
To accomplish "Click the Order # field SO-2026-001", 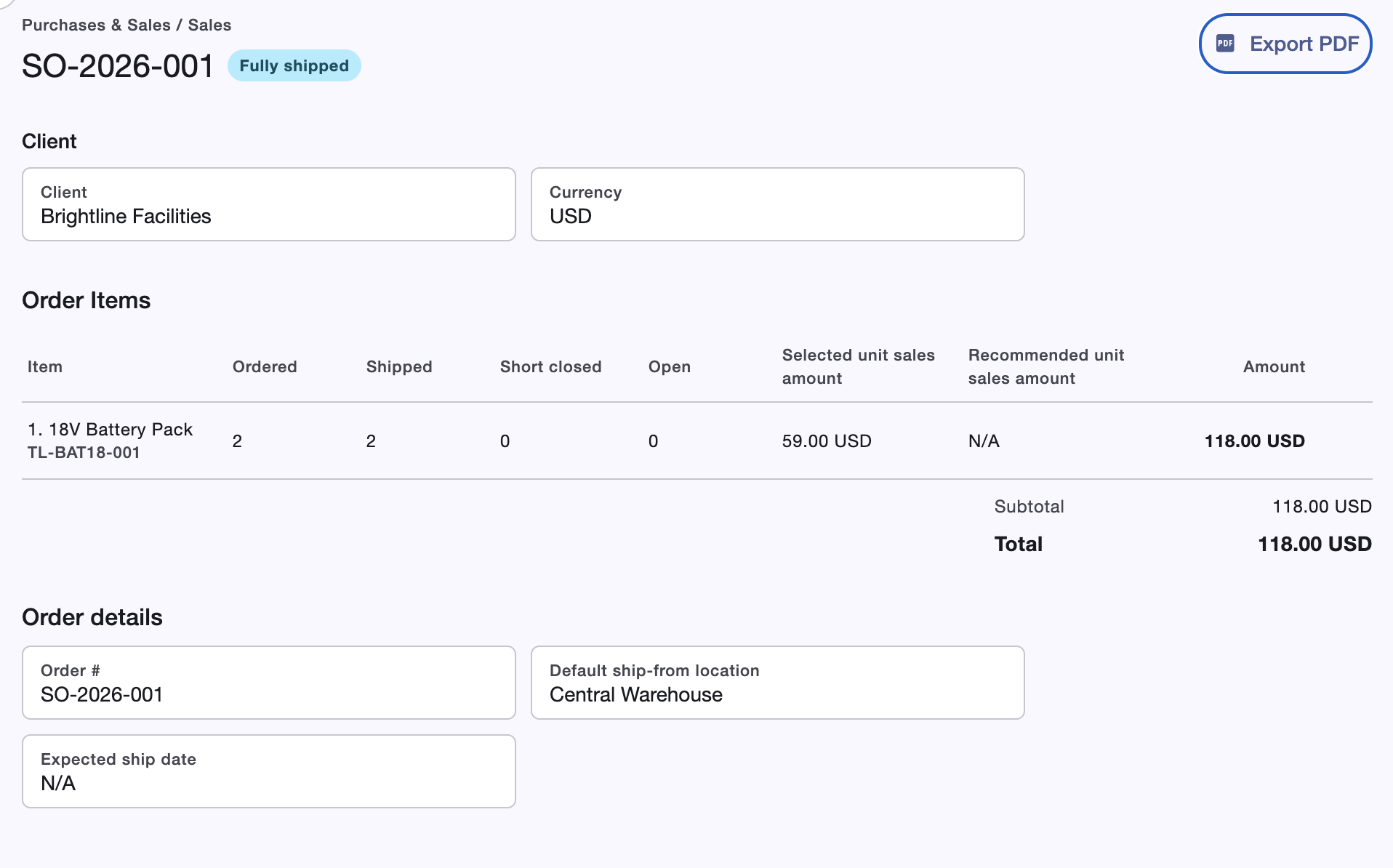I will [269, 683].
